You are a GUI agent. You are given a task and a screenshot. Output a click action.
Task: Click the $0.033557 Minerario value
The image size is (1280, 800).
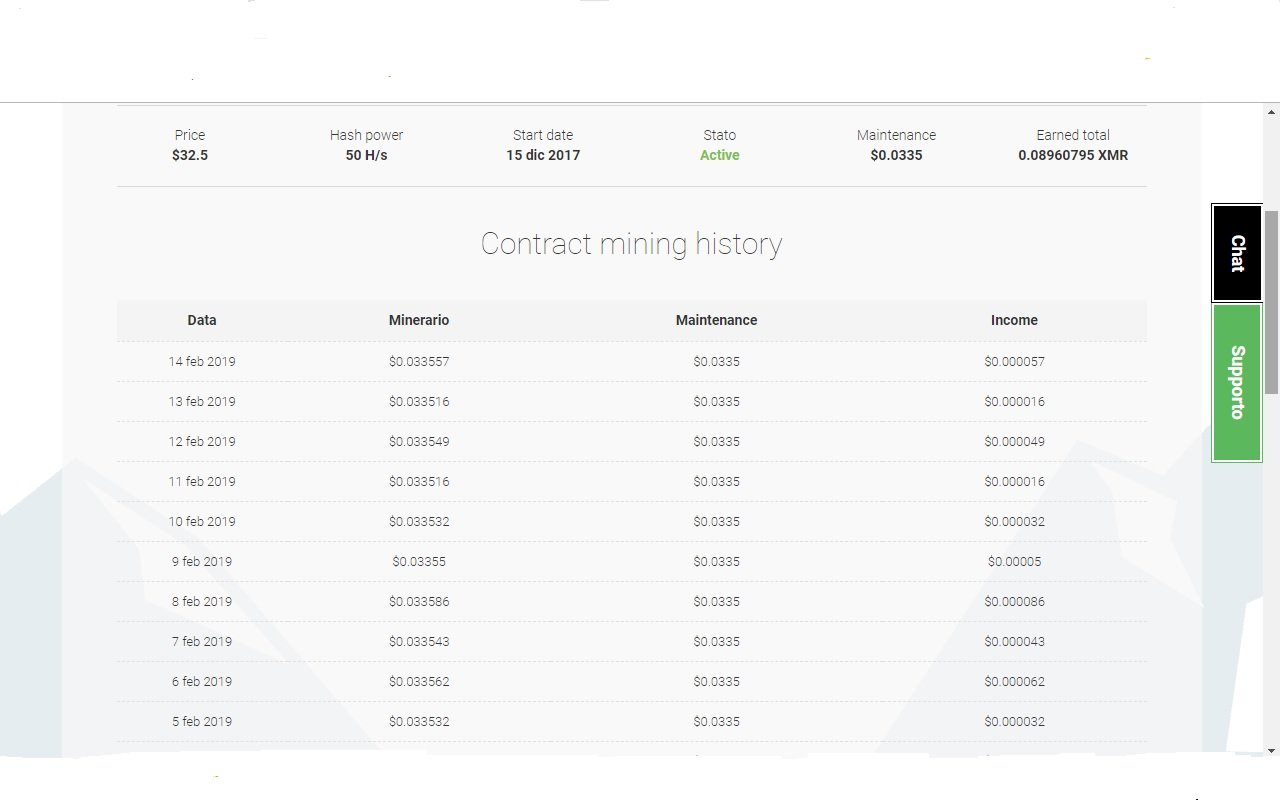(x=419, y=361)
